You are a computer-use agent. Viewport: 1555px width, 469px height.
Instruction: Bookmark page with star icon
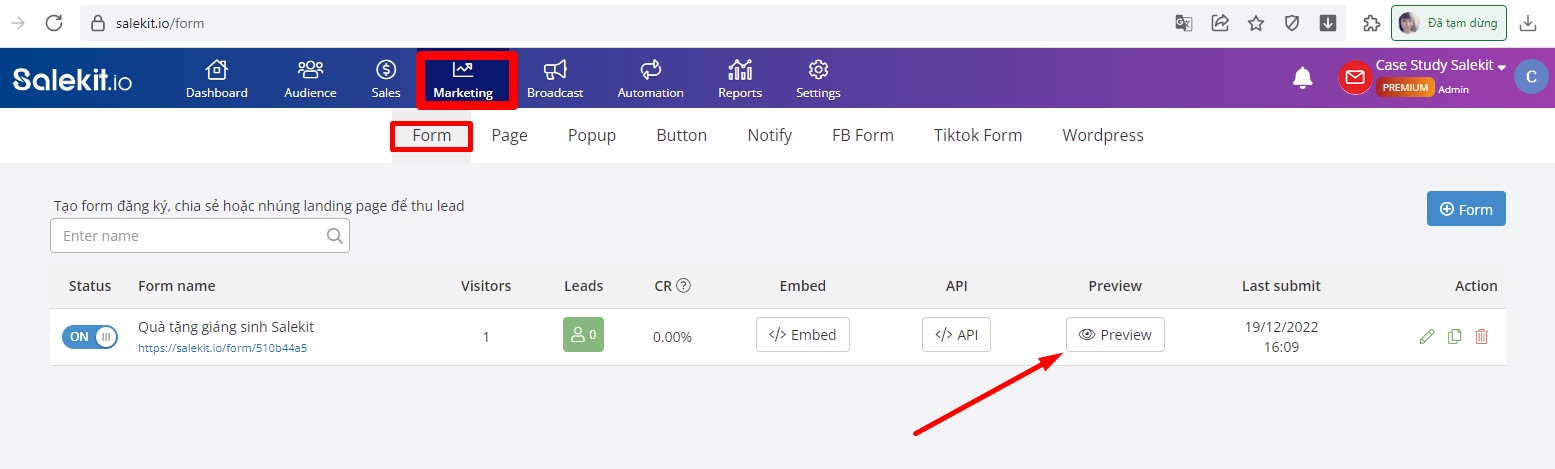[x=1256, y=23]
